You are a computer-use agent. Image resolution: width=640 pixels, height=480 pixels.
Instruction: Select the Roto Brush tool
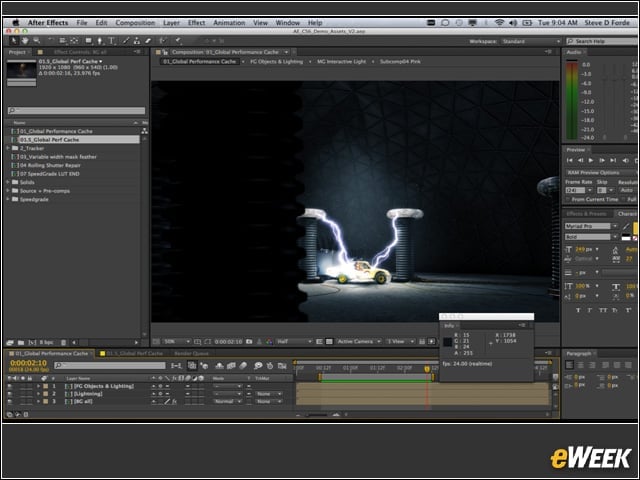pyautogui.click(x=163, y=41)
